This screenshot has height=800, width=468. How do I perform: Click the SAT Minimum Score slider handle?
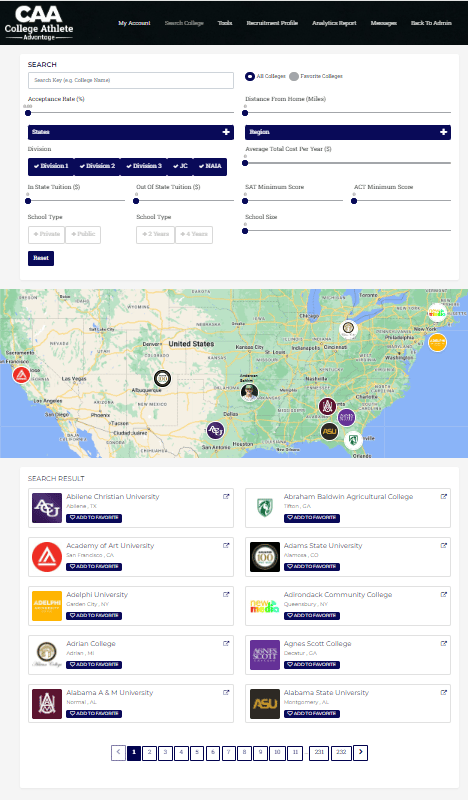245,201
